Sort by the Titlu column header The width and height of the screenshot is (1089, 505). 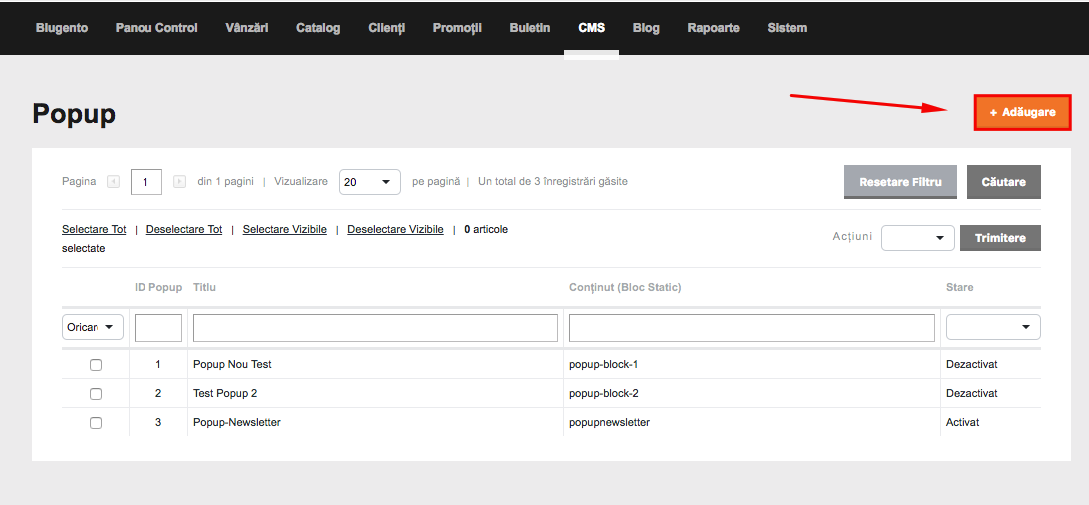tap(204, 287)
